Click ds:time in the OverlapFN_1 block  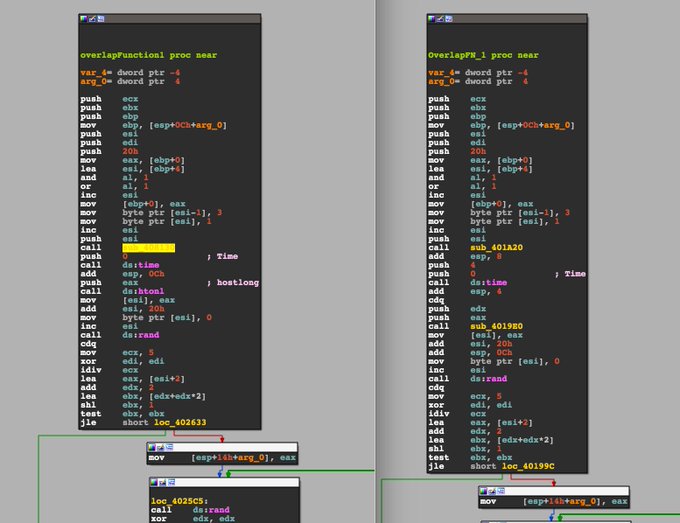pyautogui.click(x=489, y=283)
